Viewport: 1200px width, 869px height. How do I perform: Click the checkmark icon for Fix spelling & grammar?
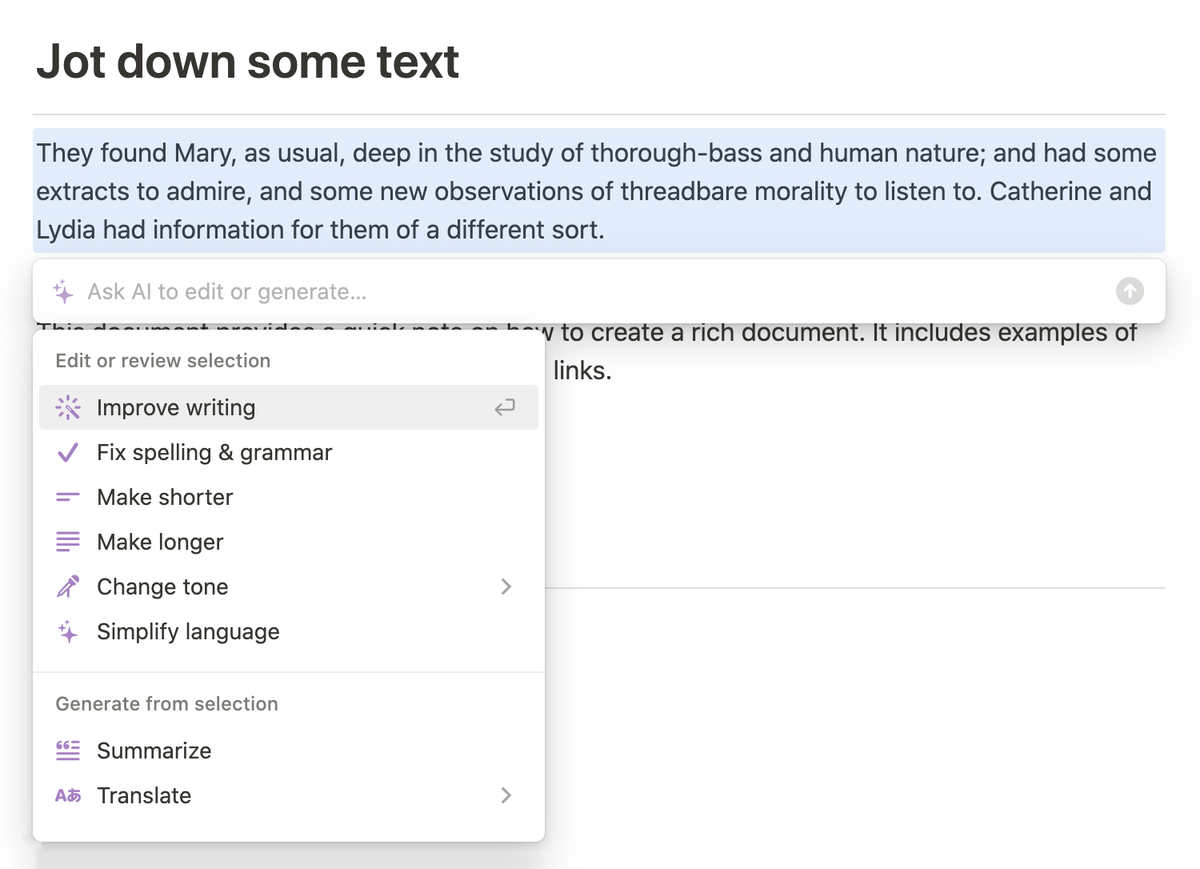[67, 452]
